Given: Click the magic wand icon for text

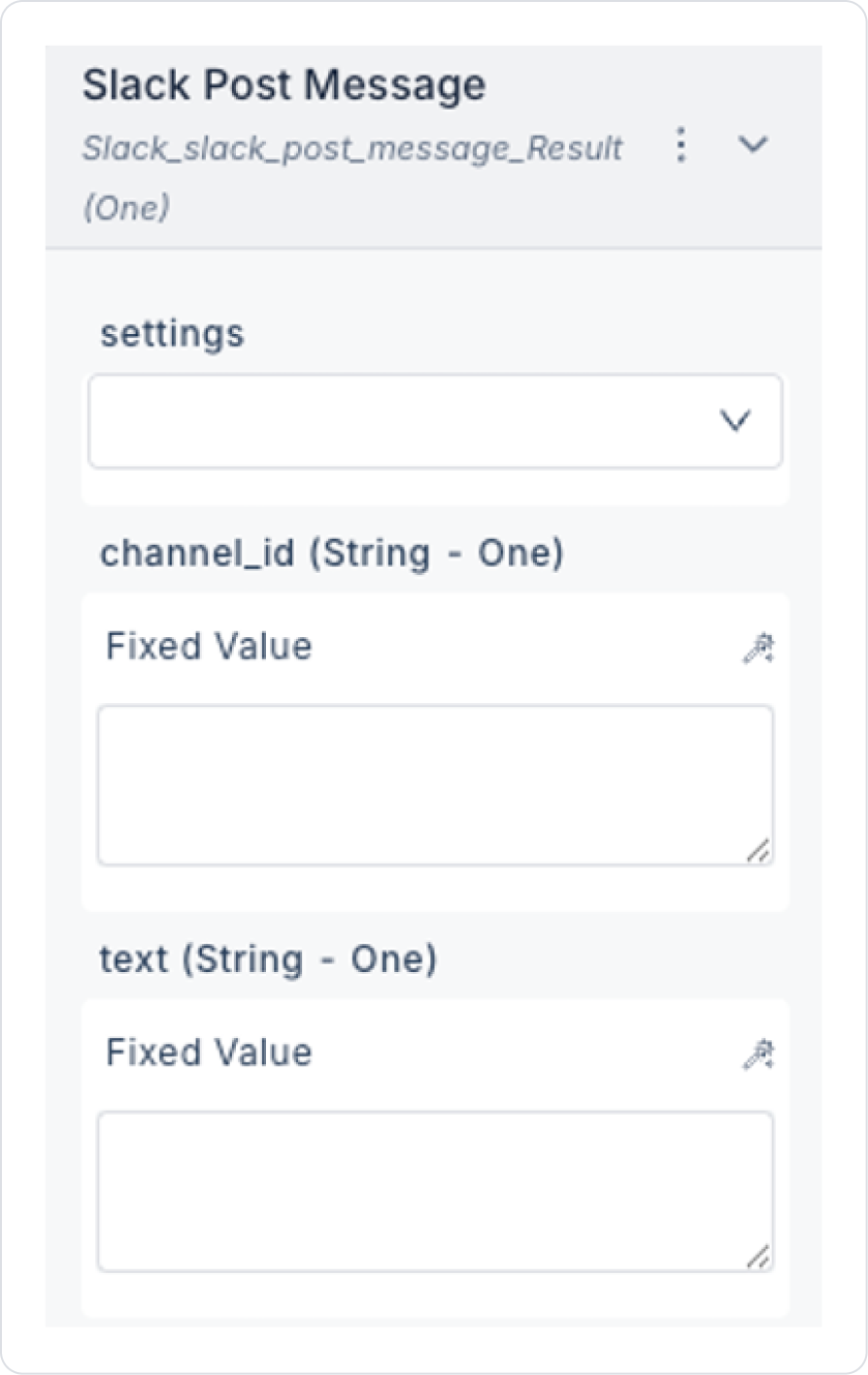Looking at the screenshot, I should [x=758, y=1054].
